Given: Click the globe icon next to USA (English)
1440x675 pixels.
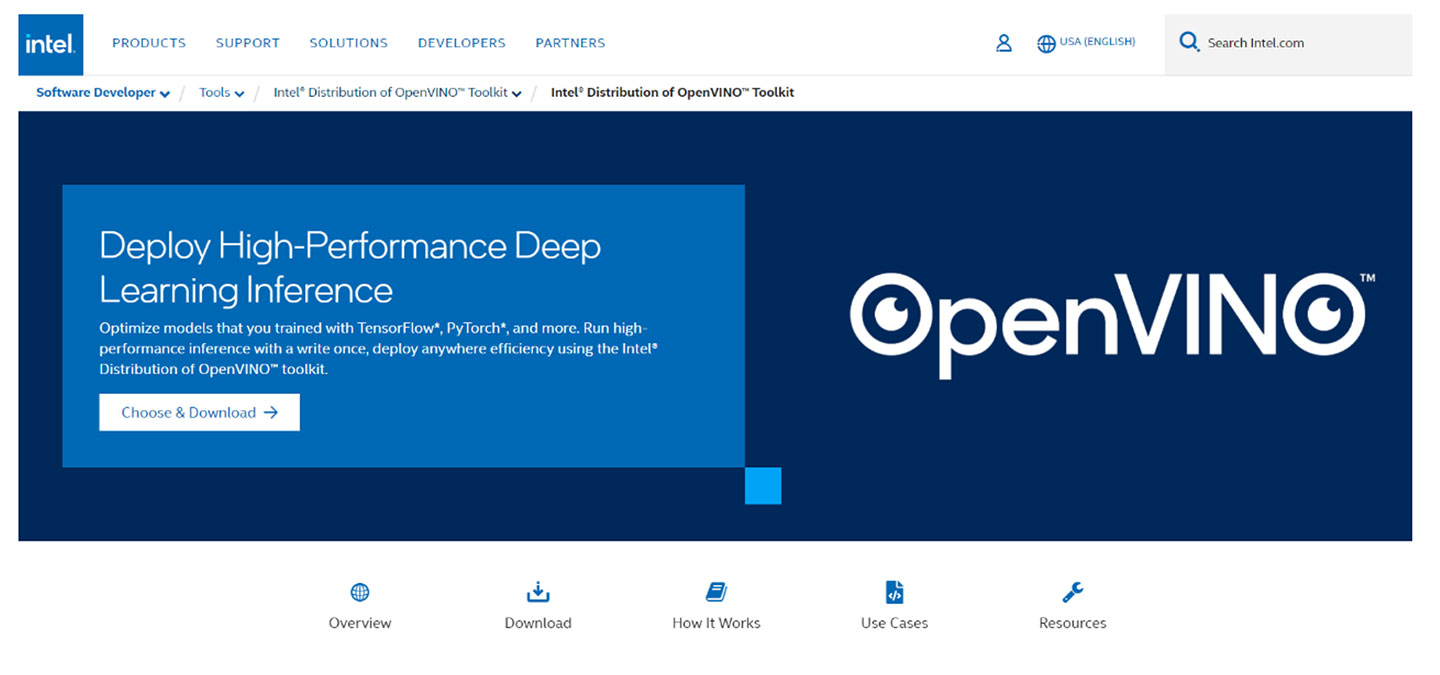Looking at the screenshot, I should point(1046,43).
